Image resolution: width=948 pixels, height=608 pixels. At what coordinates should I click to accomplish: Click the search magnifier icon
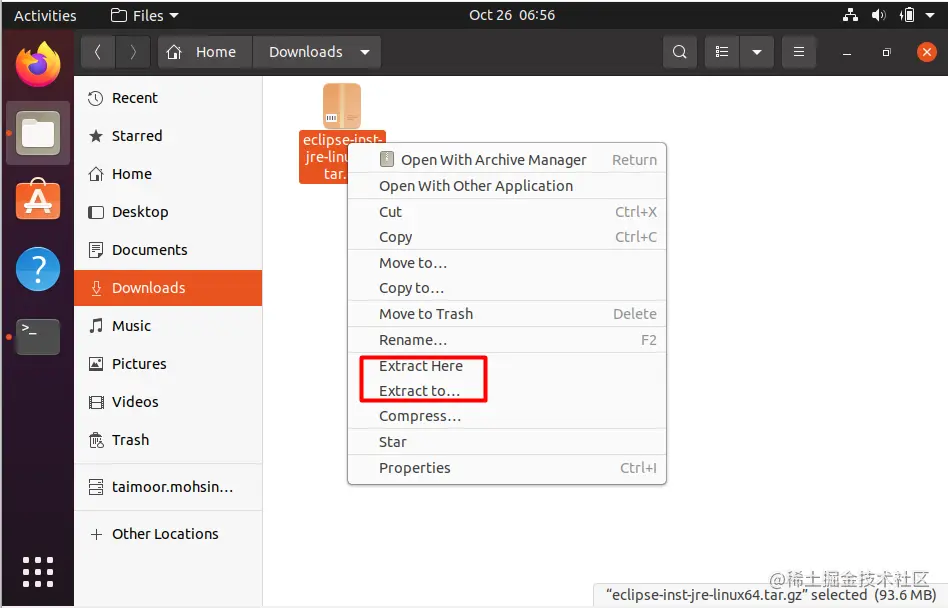coord(680,52)
